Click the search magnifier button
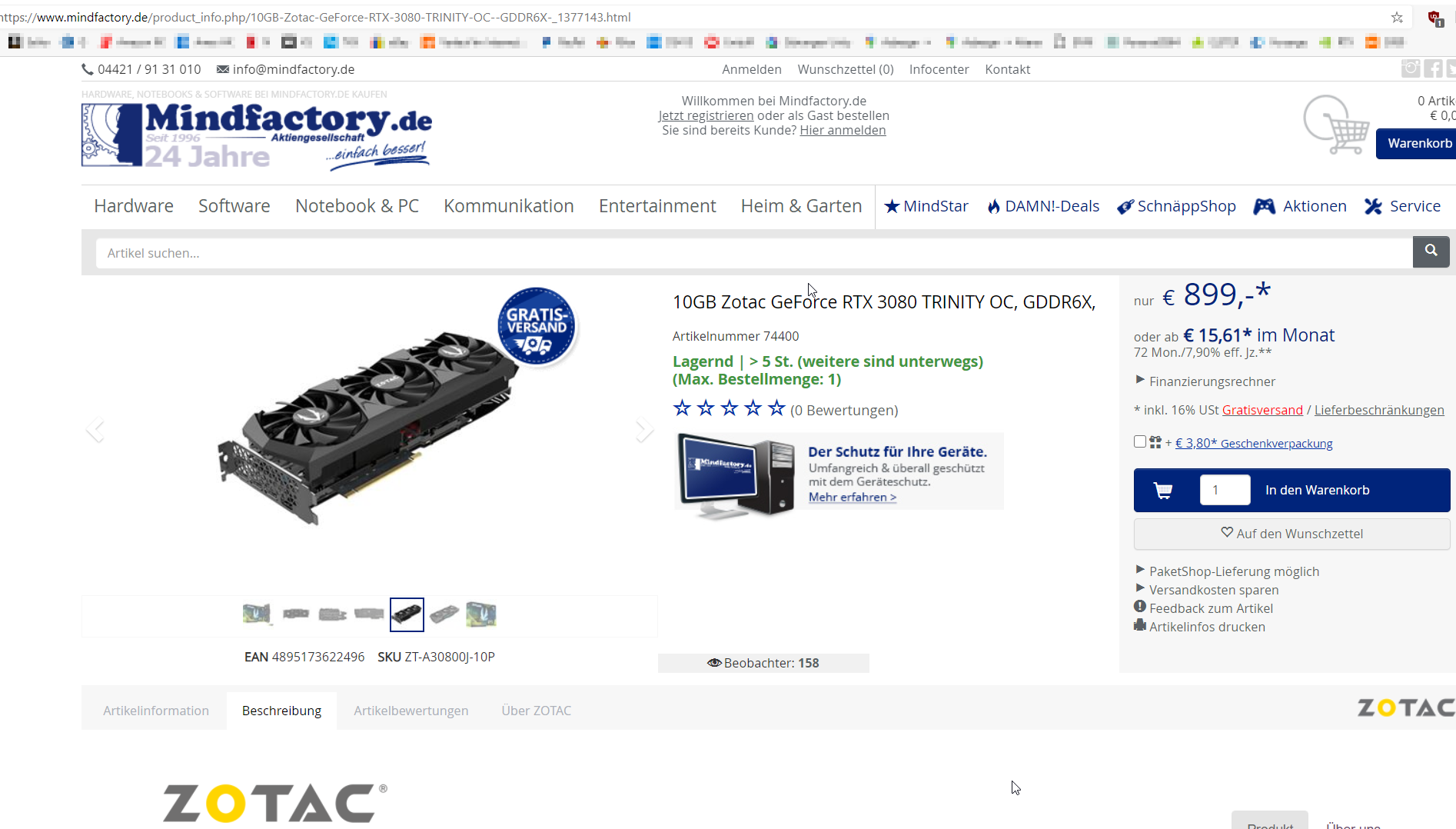This screenshot has width=1456, height=829. (x=1431, y=251)
